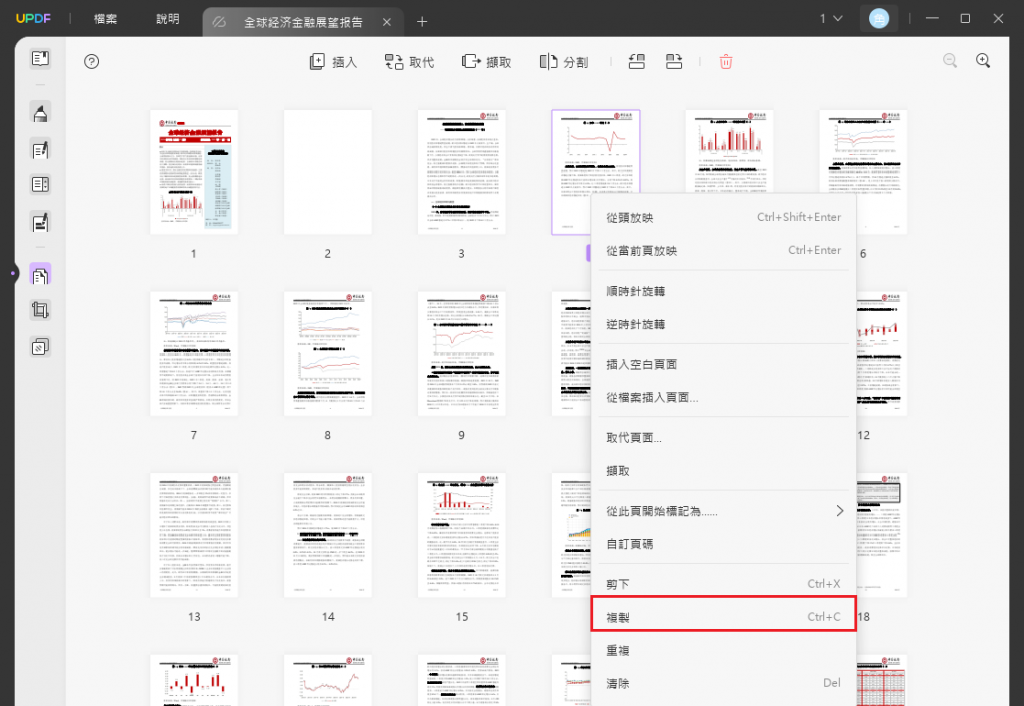Close the 全球經濟金融展望报告 tab
This screenshot has width=1024, height=706.
[387, 22]
